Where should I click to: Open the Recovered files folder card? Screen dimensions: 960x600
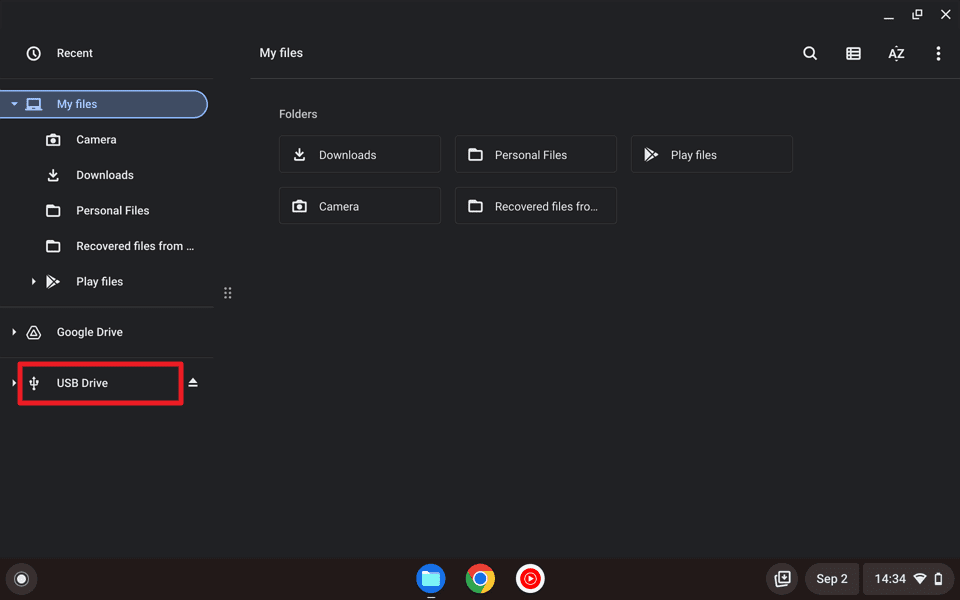pos(535,205)
